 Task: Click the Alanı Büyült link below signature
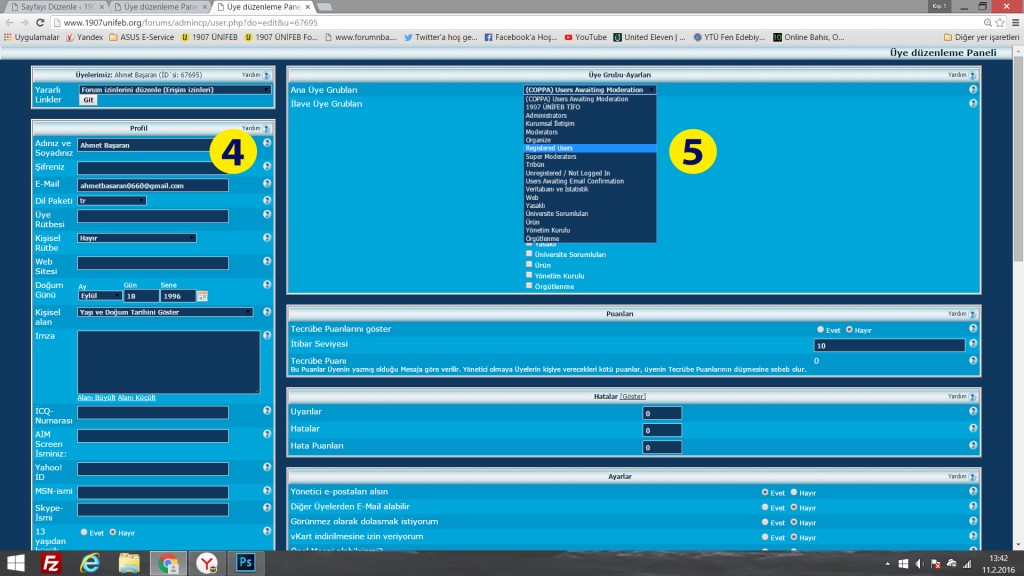[x=96, y=398]
